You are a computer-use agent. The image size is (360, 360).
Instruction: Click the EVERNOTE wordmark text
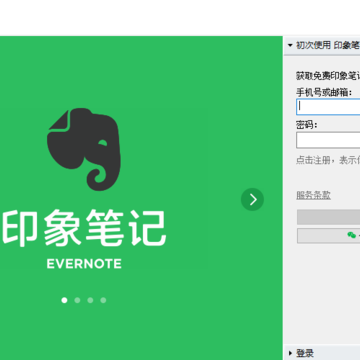pos(84,264)
